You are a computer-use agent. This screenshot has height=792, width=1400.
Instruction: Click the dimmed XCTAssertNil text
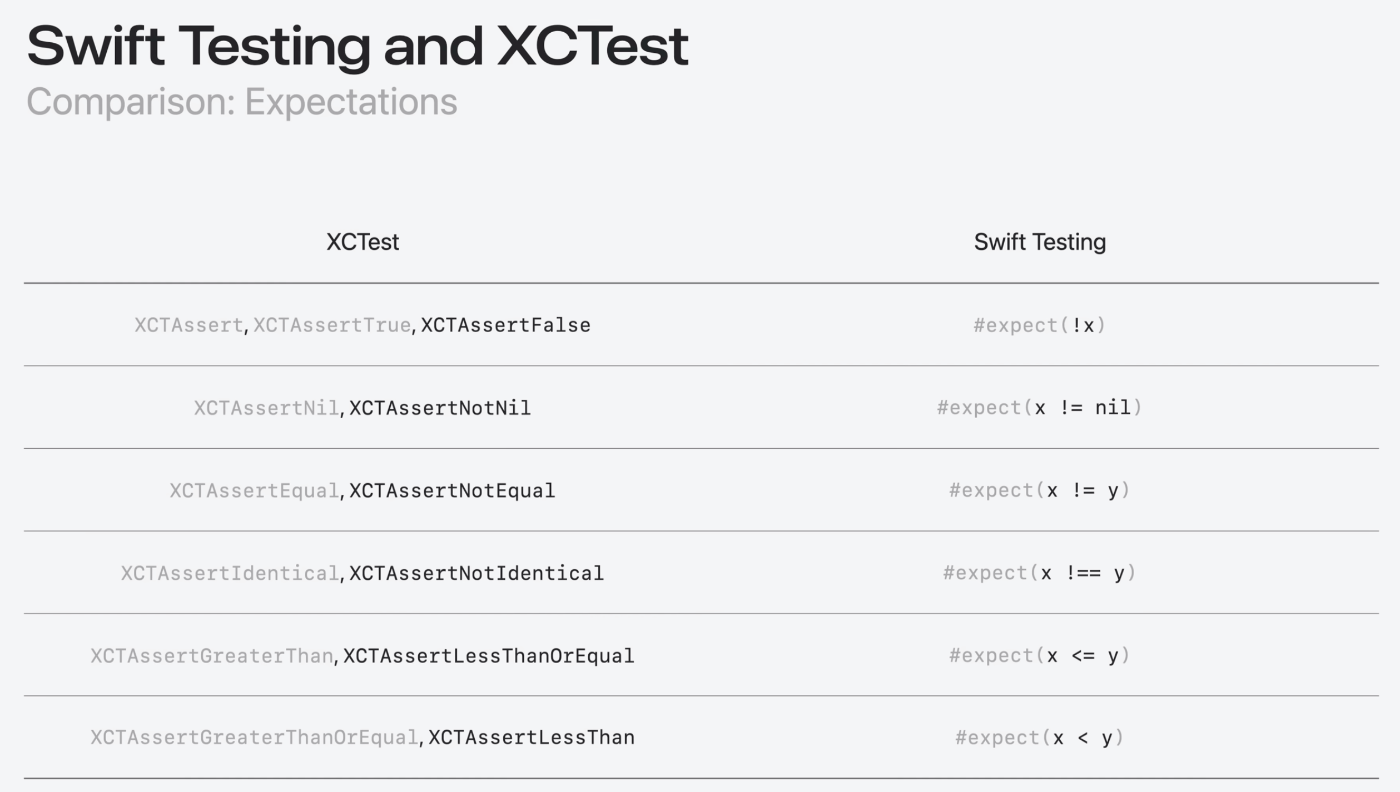266,408
